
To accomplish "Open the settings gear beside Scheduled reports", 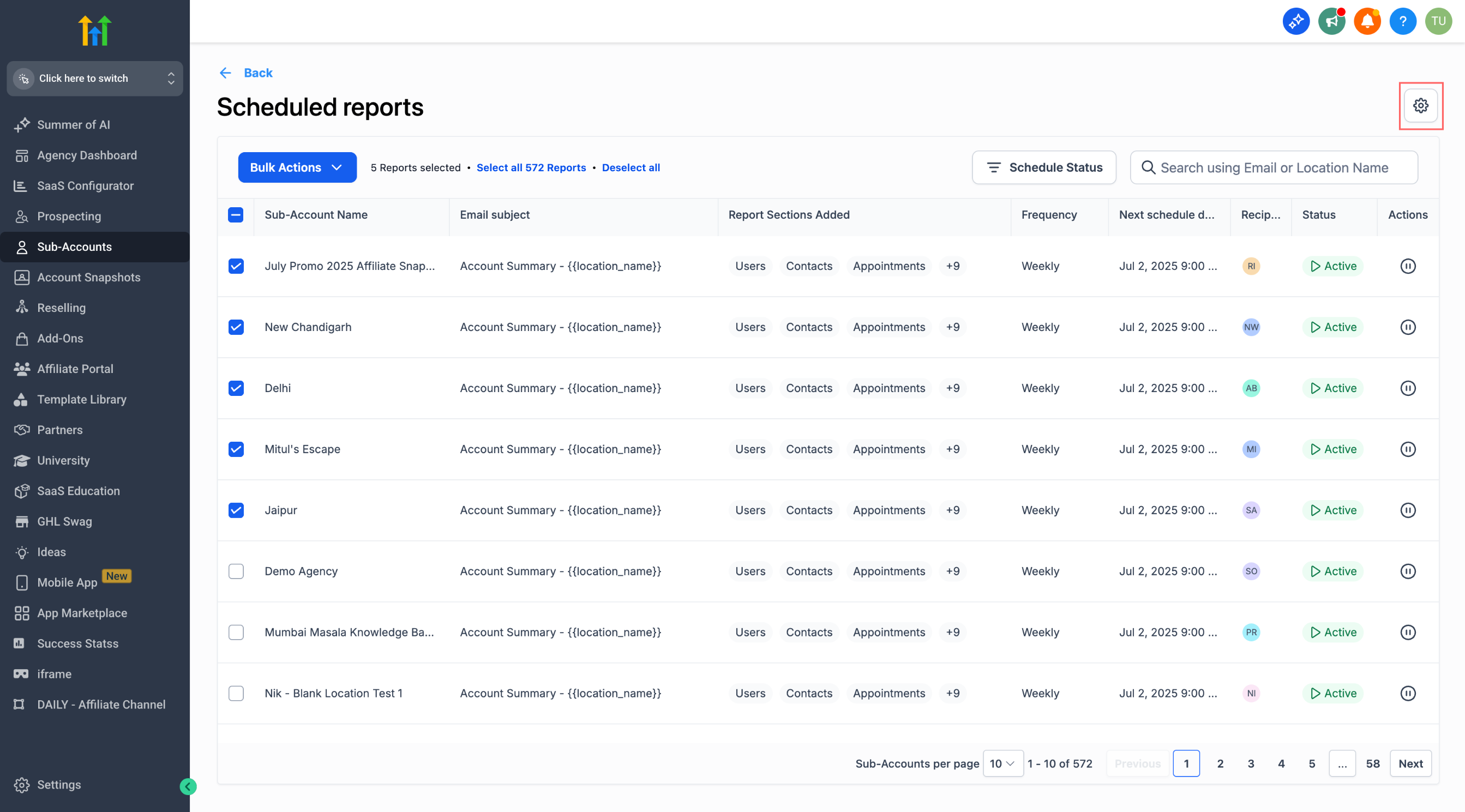I will [1420, 106].
